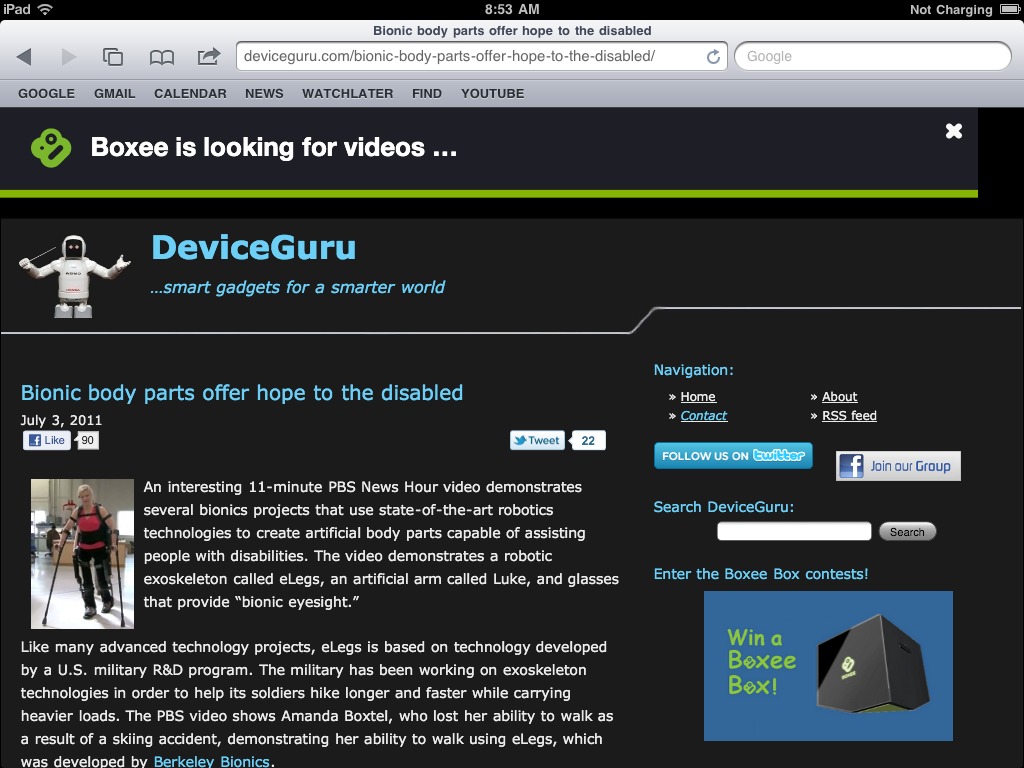This screenshot has width=1024, height=768.
Task: Click the tweet count bubble showing 22
Action: point(588,440)
